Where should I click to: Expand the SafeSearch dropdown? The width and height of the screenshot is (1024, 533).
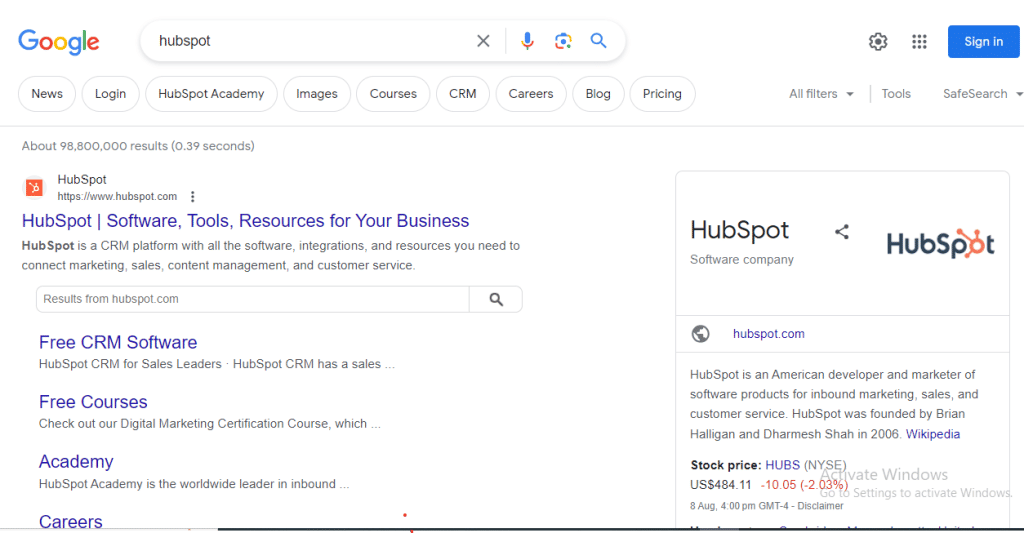[982, 94]
